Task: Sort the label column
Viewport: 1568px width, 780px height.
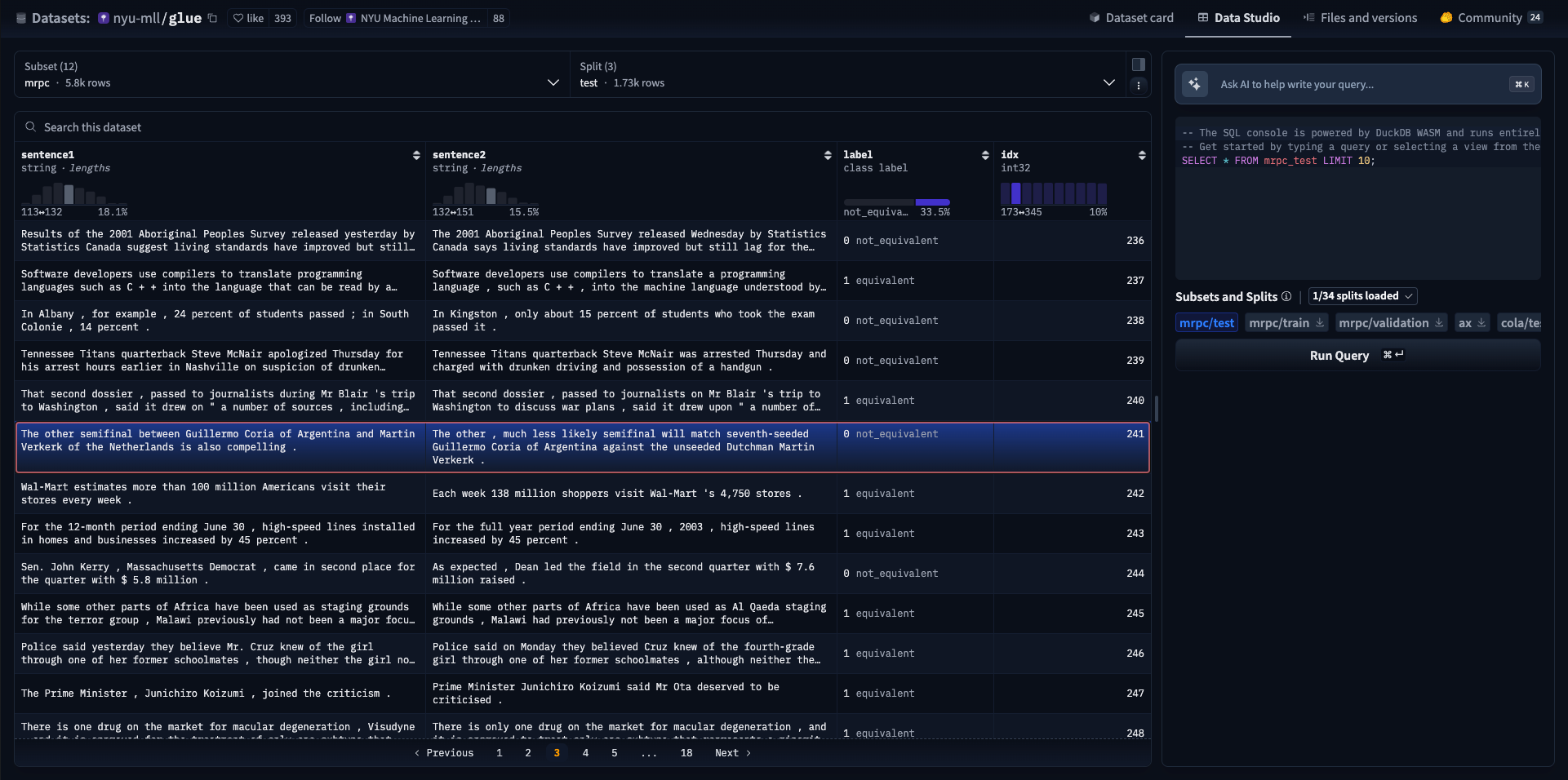Action: 985,155
